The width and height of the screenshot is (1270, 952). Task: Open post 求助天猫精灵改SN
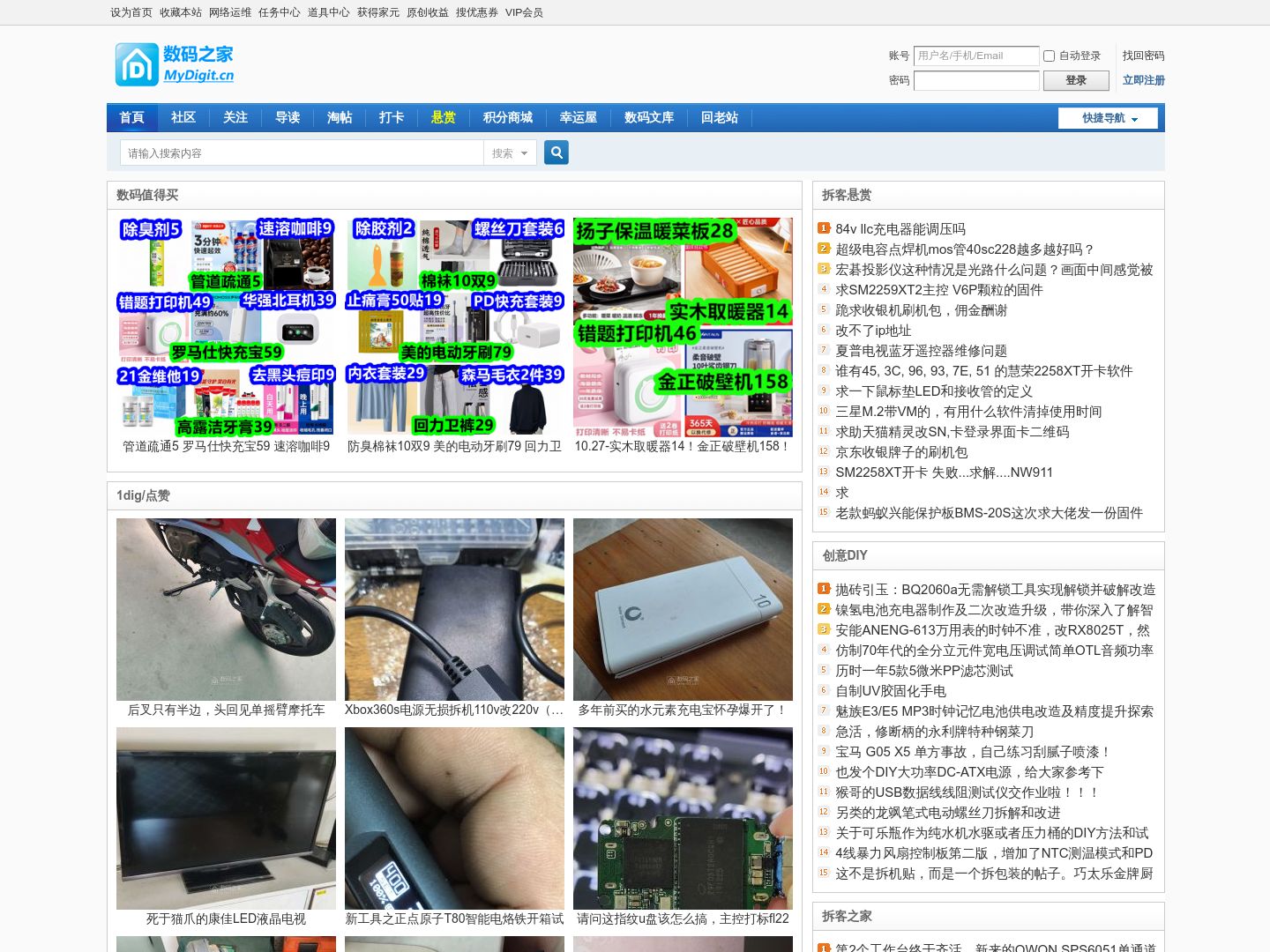[x=952, y=432]
